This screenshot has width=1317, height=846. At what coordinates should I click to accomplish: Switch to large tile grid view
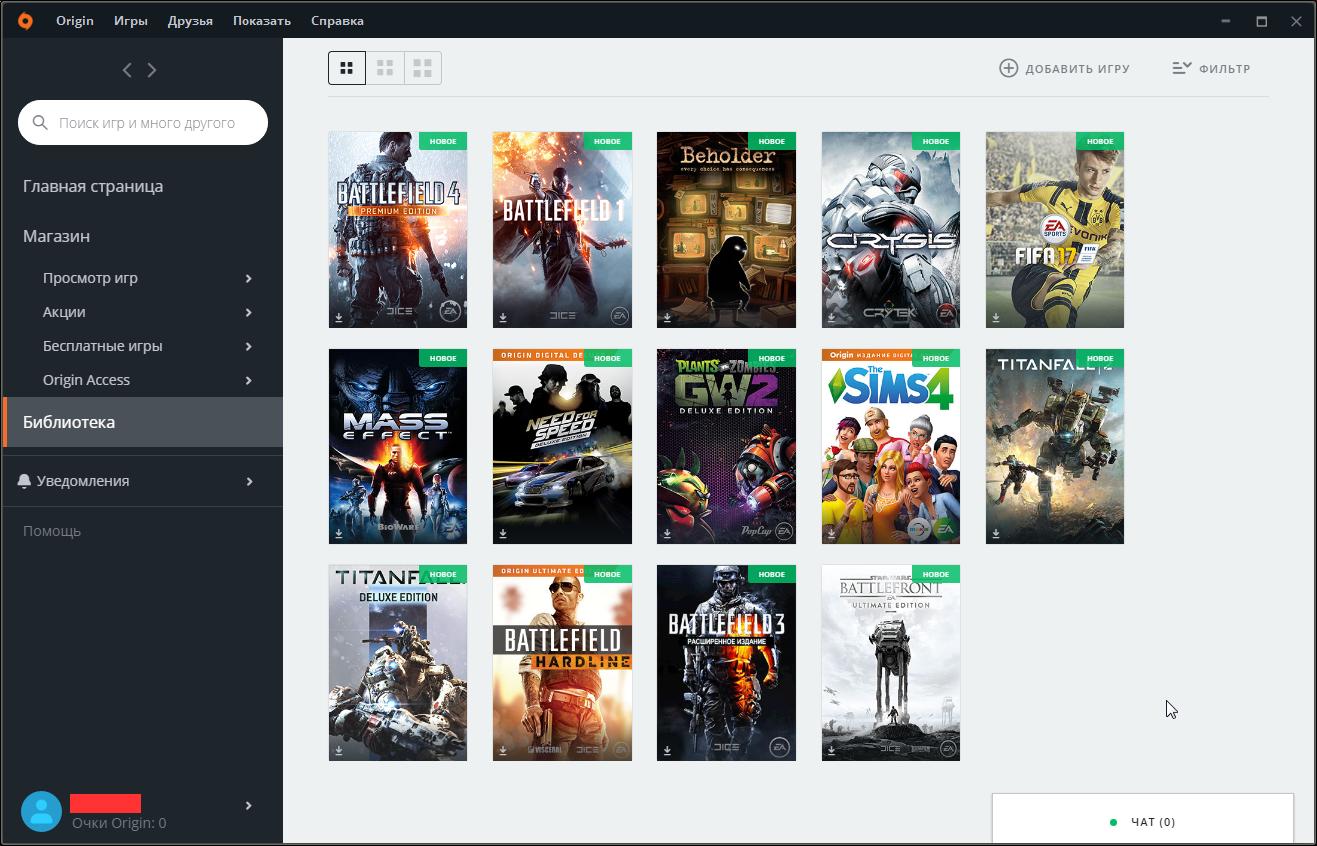[x=423, y=68]
